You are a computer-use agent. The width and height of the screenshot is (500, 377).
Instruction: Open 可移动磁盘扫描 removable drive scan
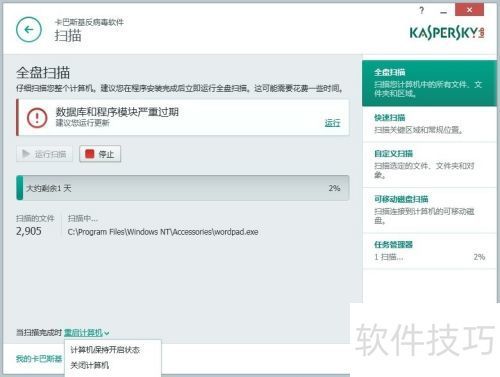pyautogui.click(x=429, y=210)
